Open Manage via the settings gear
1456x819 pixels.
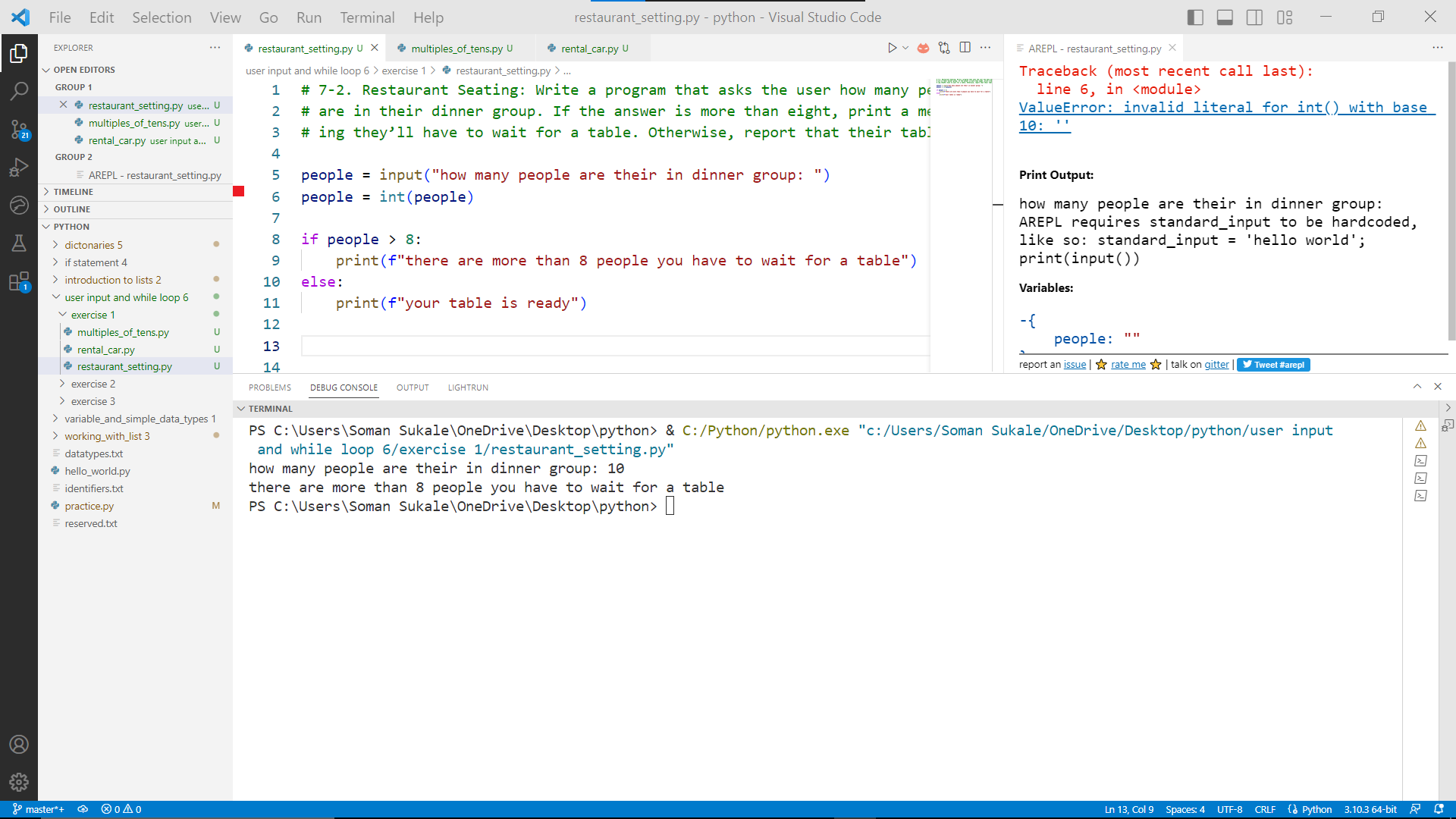coord(19,783)
